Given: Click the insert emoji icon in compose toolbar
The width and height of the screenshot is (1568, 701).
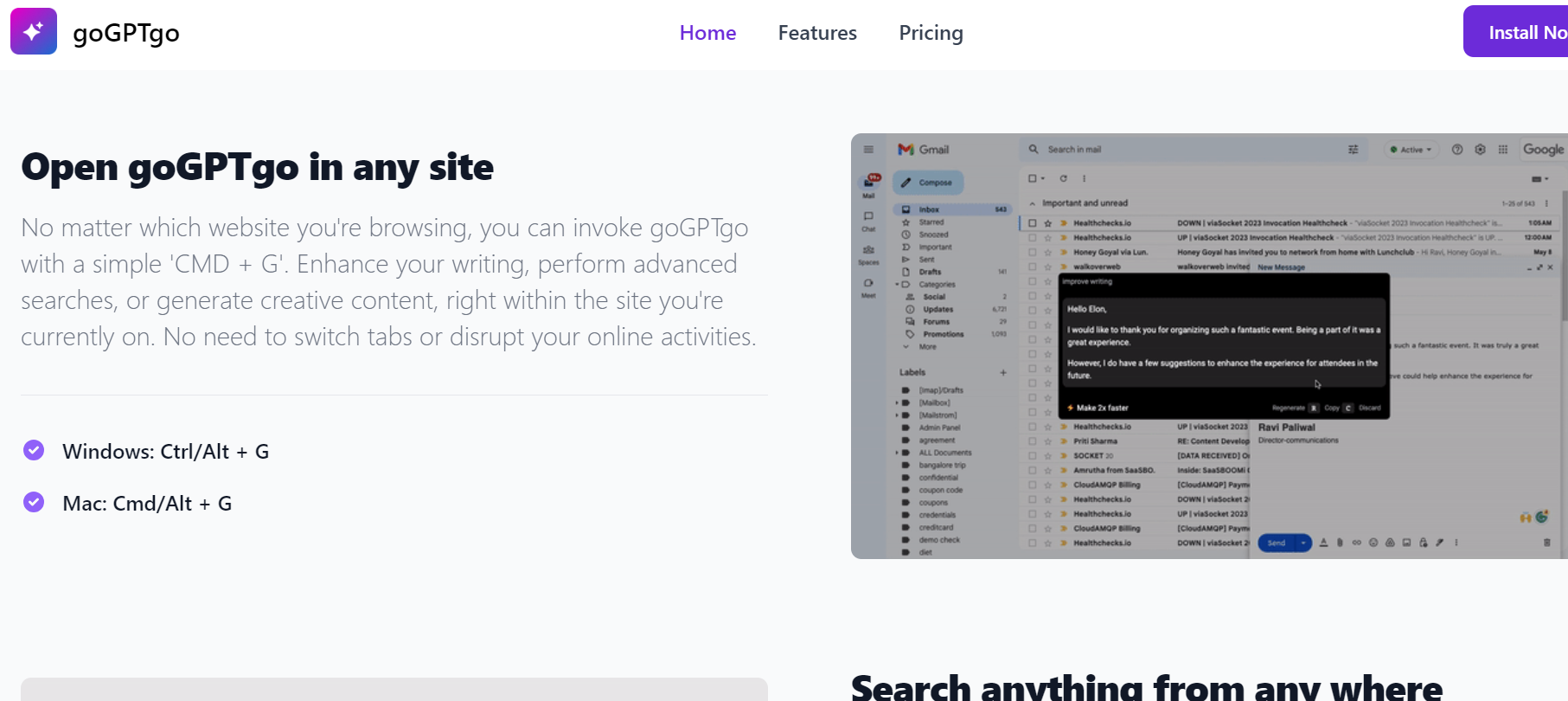Looking at the screenshot, I should (1373, 543).
